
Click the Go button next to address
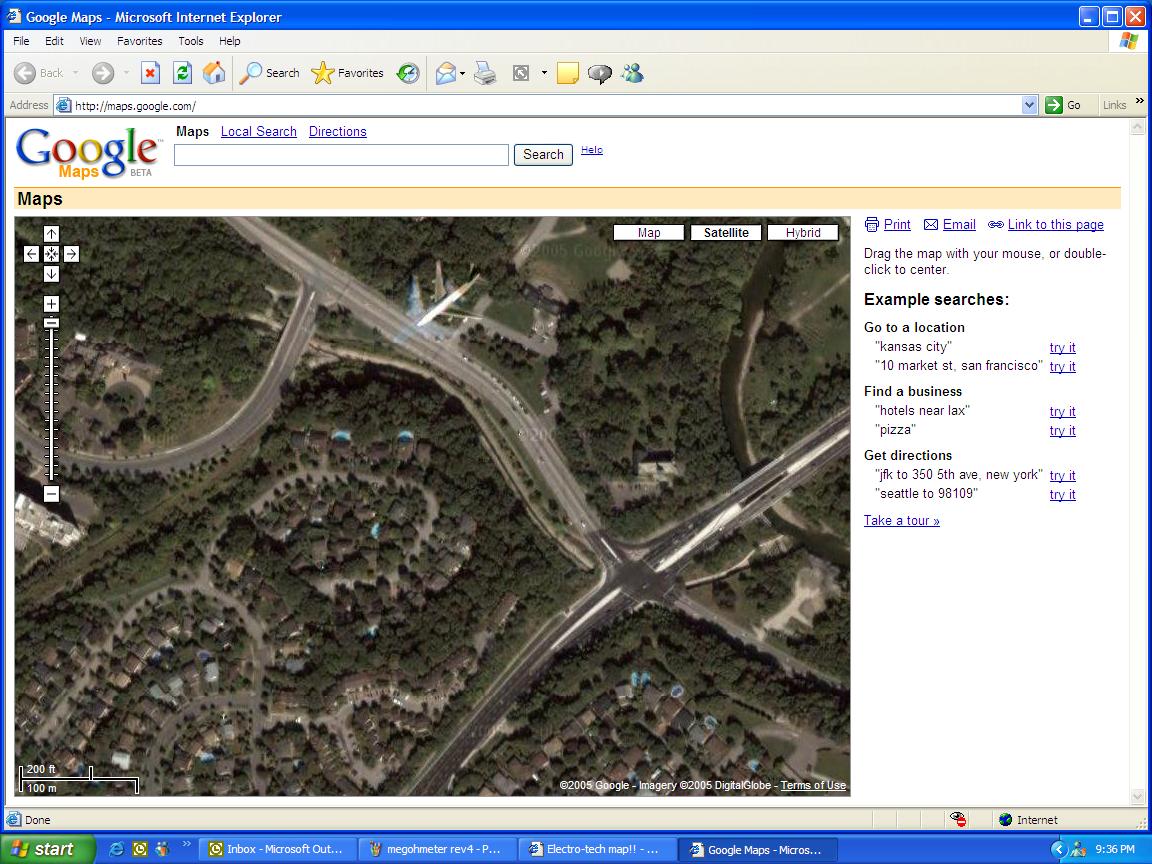pyautogui.click(x=1062, y=105)
